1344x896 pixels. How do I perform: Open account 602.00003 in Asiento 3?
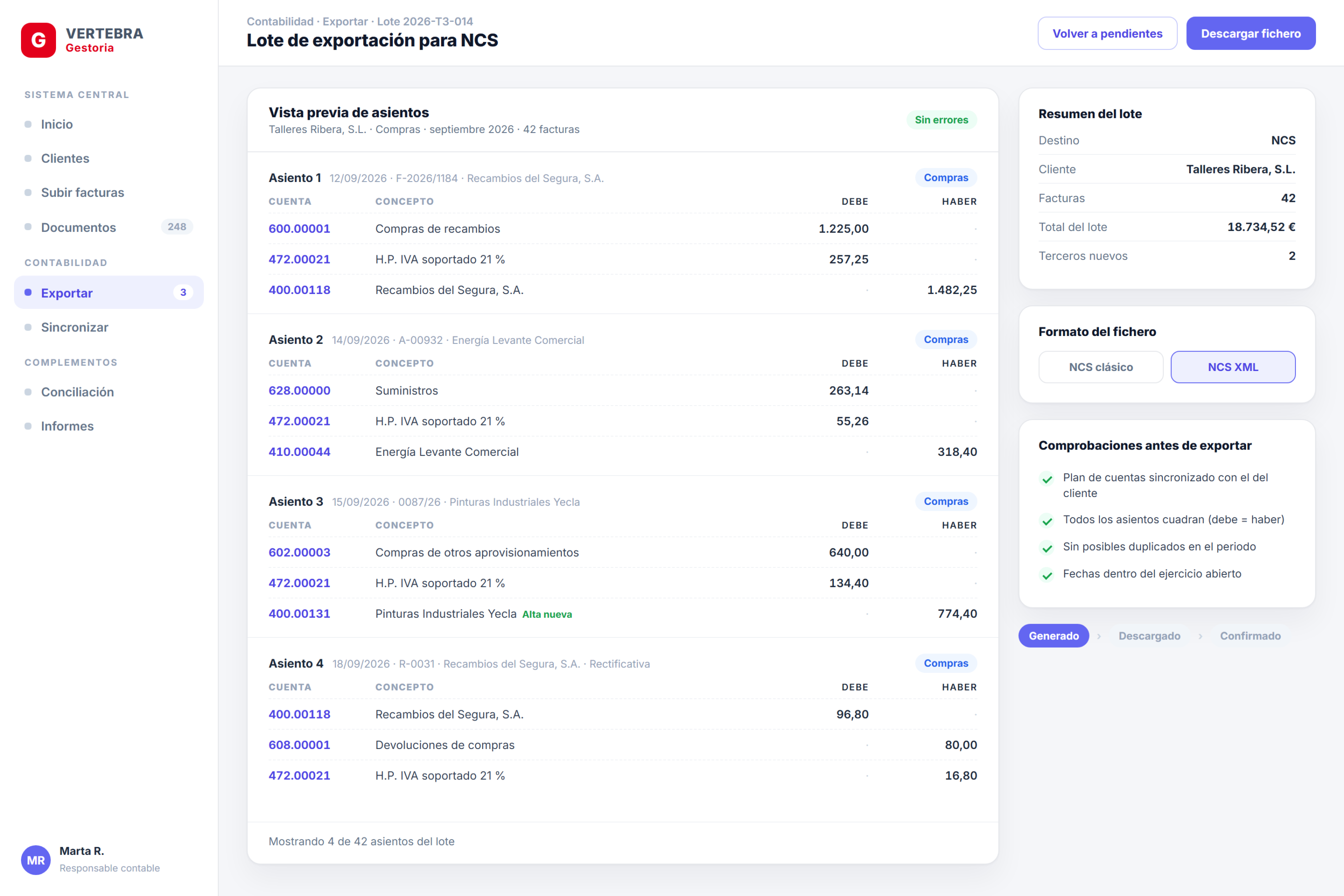tap(300, 552)
